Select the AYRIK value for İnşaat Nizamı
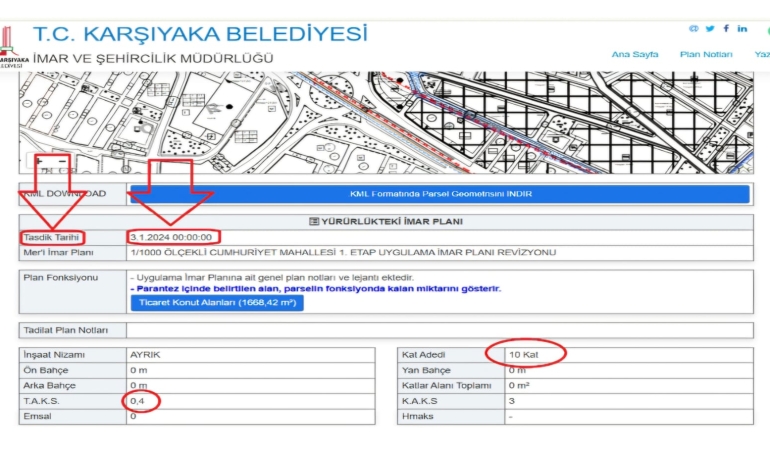The width and height of the screenshot is (770, 450). point(145,355)
